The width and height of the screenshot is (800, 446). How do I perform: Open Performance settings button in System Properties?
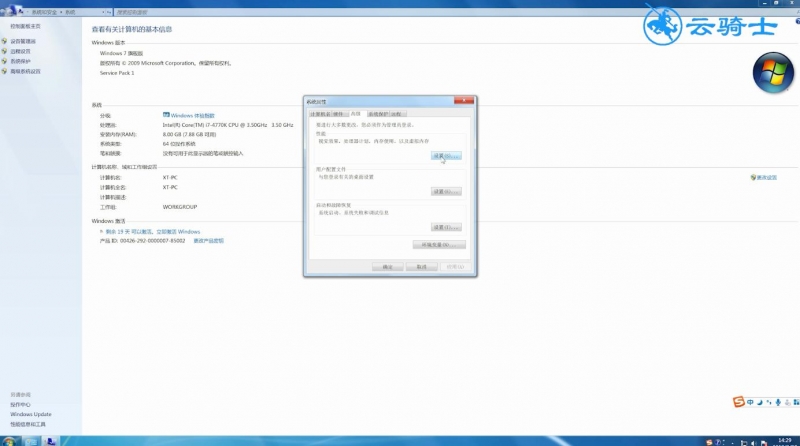pos(446,156)
